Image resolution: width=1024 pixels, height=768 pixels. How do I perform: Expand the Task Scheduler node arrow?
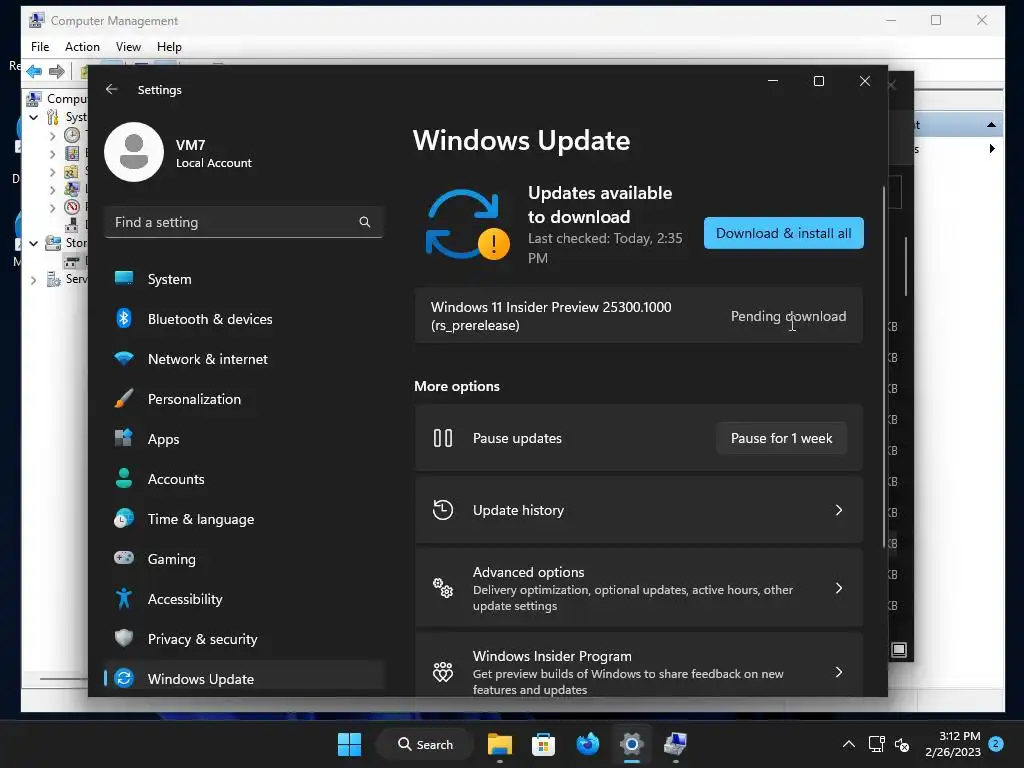pos(53,136)
